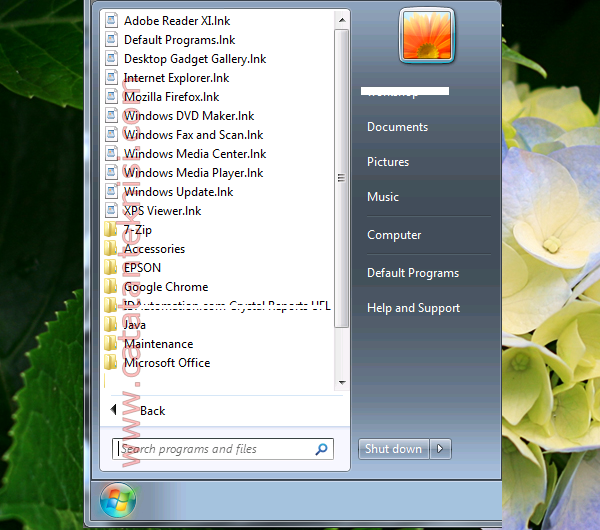Open Pictures from the right pane

click(x=388, y=162)
